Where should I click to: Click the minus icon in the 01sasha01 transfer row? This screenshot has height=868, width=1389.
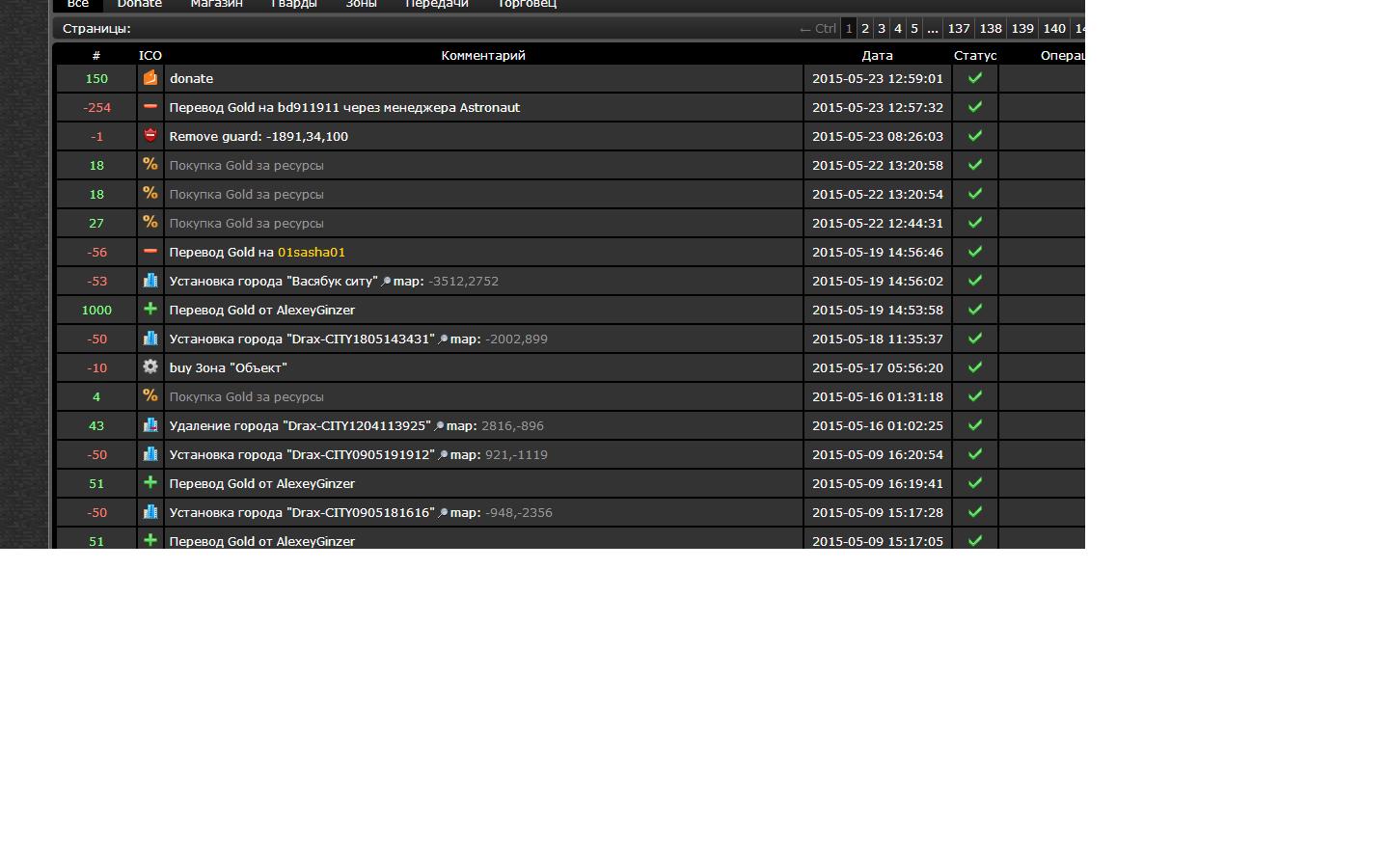point(150,251)
